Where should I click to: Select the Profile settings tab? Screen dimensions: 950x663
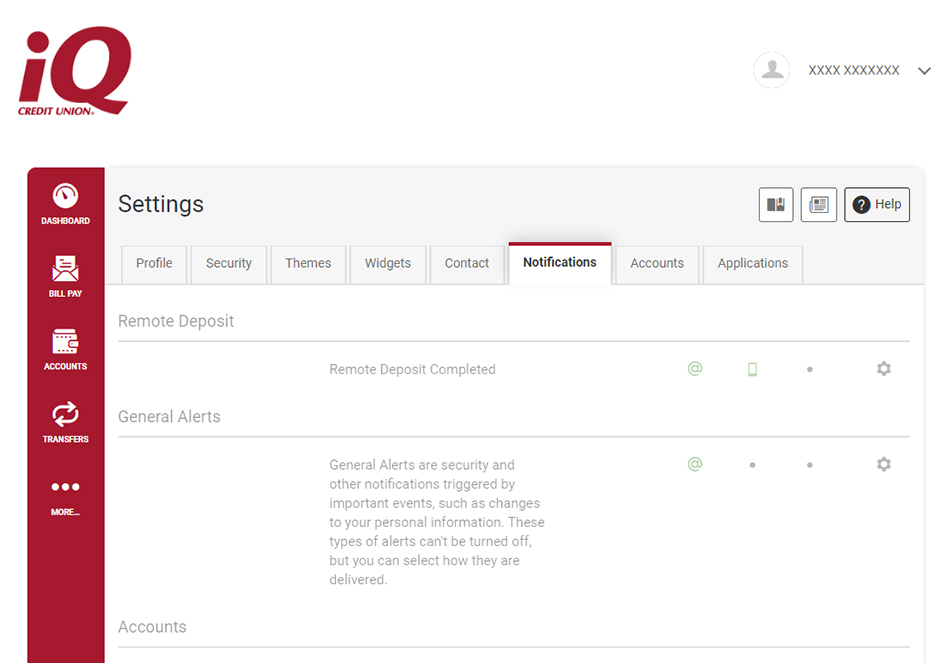pyautogui.click(x=154, y=263)
